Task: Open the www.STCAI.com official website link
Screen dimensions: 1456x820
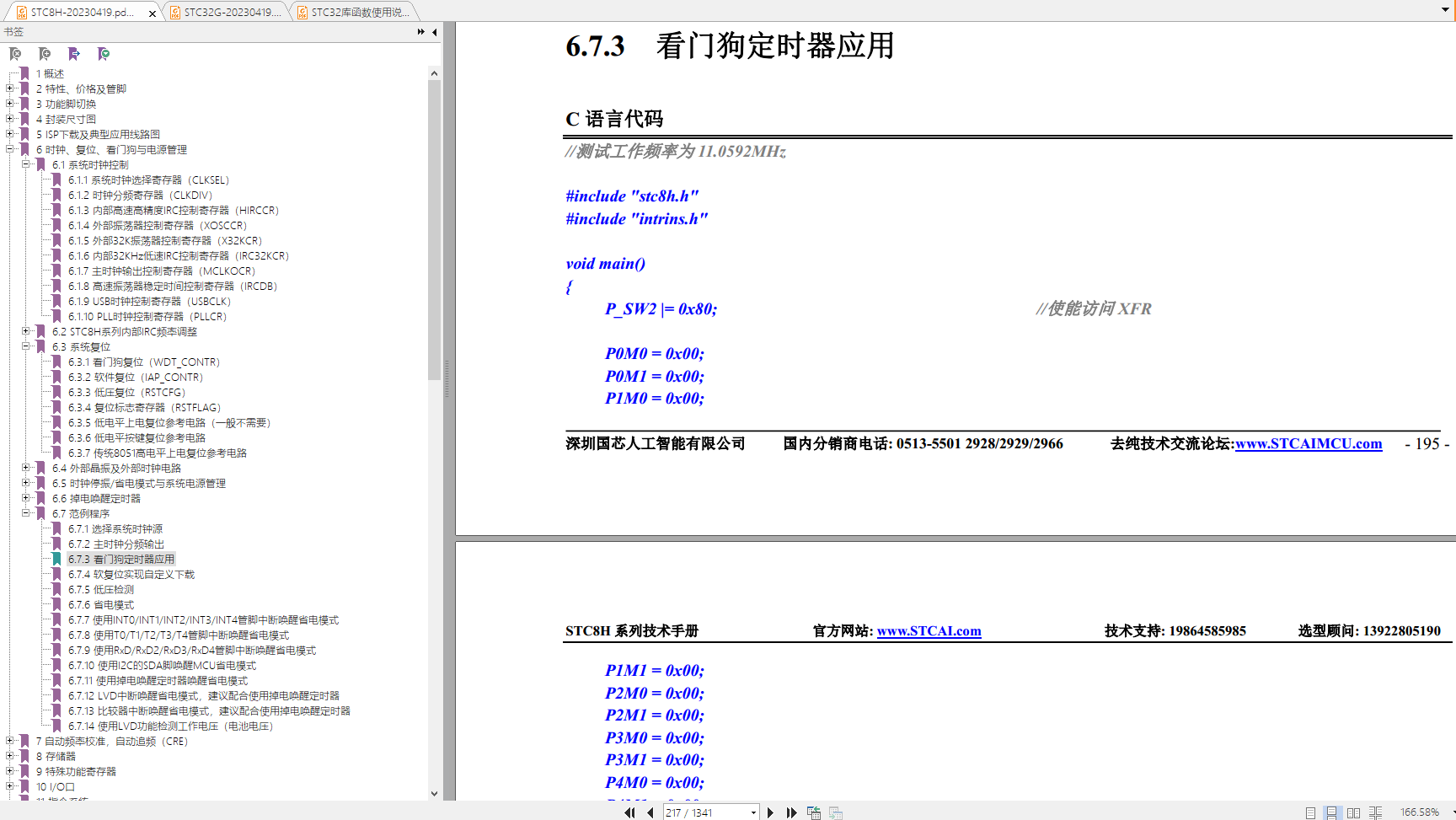Action: click(x=929, y=630)
